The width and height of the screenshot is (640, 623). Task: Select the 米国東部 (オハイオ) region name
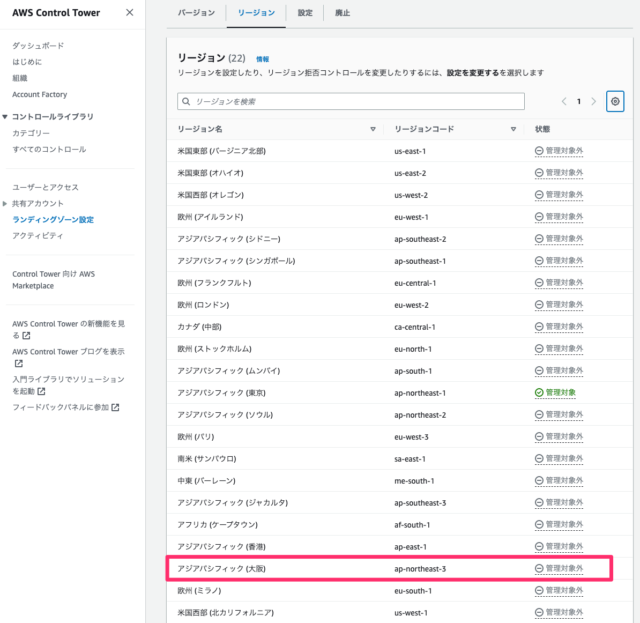coord(210,173)
